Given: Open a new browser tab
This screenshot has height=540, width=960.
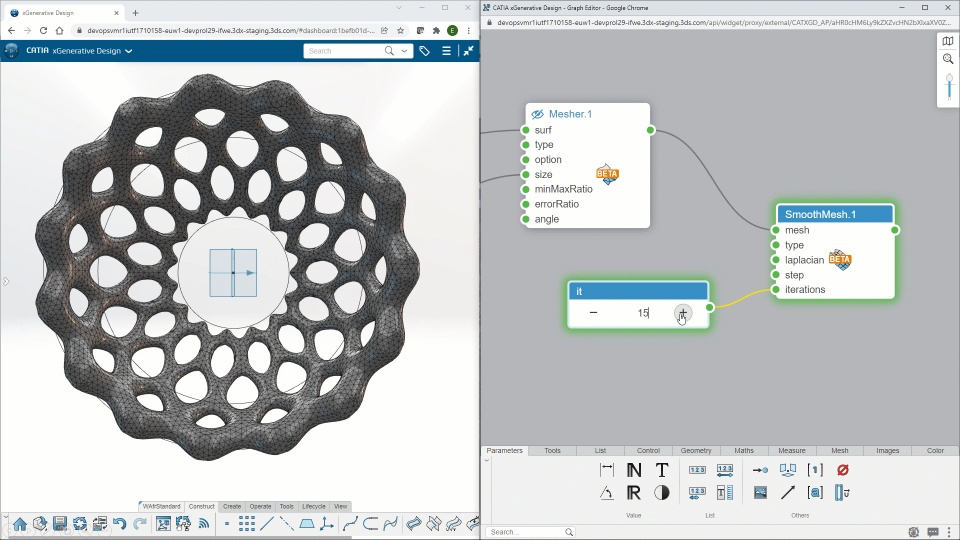Looking at the screenshot, I should click(x=135, y=12).
